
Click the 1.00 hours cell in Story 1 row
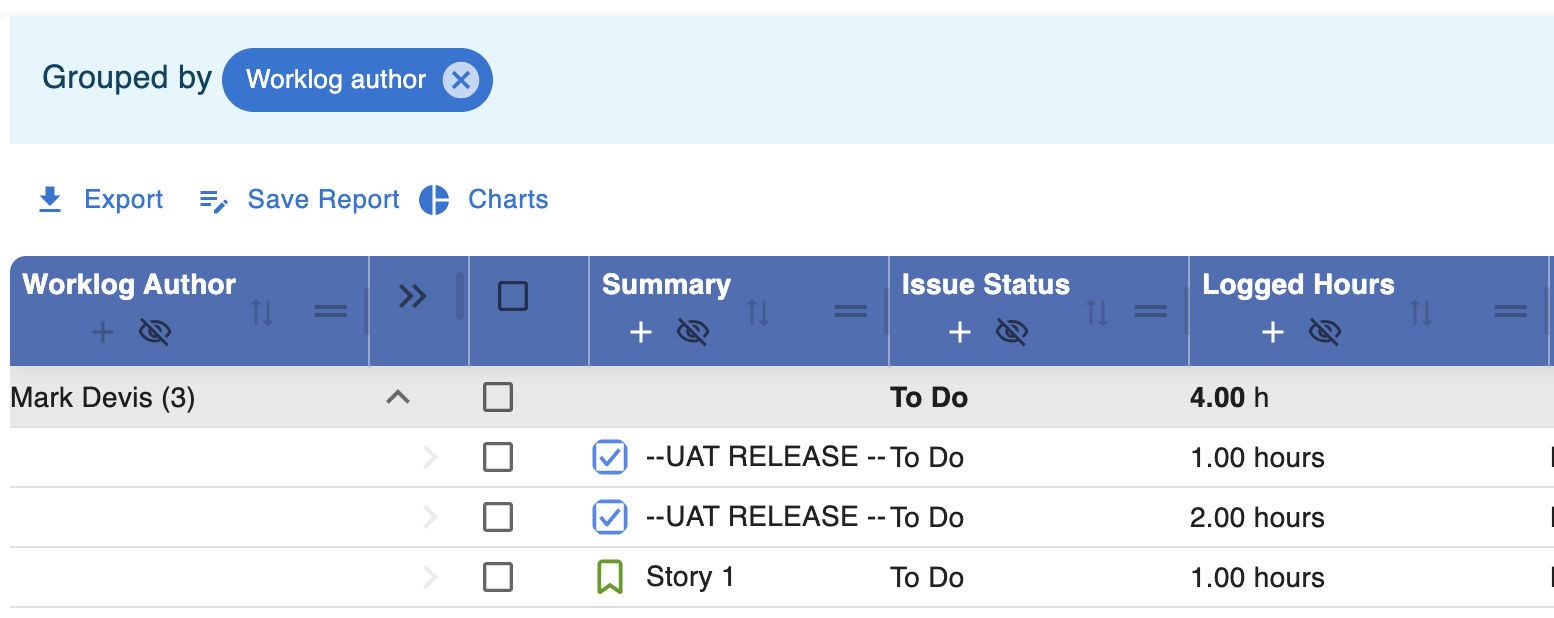click(x=1257, y=578)
